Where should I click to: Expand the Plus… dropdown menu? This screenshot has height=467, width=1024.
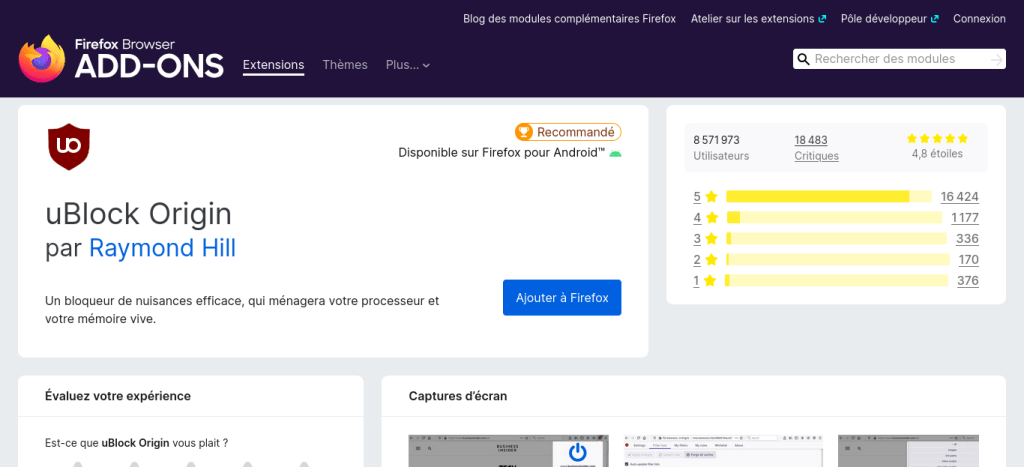(x=408, y=65)
